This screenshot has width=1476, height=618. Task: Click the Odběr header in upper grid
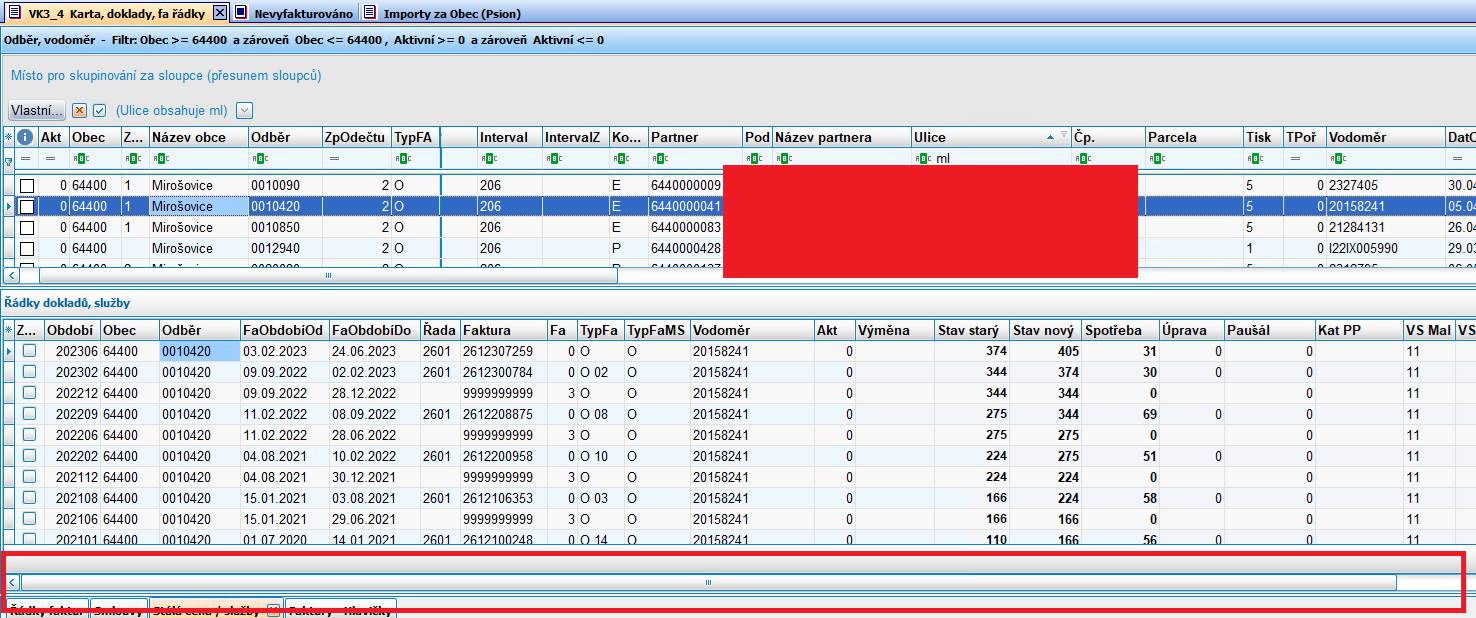(x=285, y=137)
